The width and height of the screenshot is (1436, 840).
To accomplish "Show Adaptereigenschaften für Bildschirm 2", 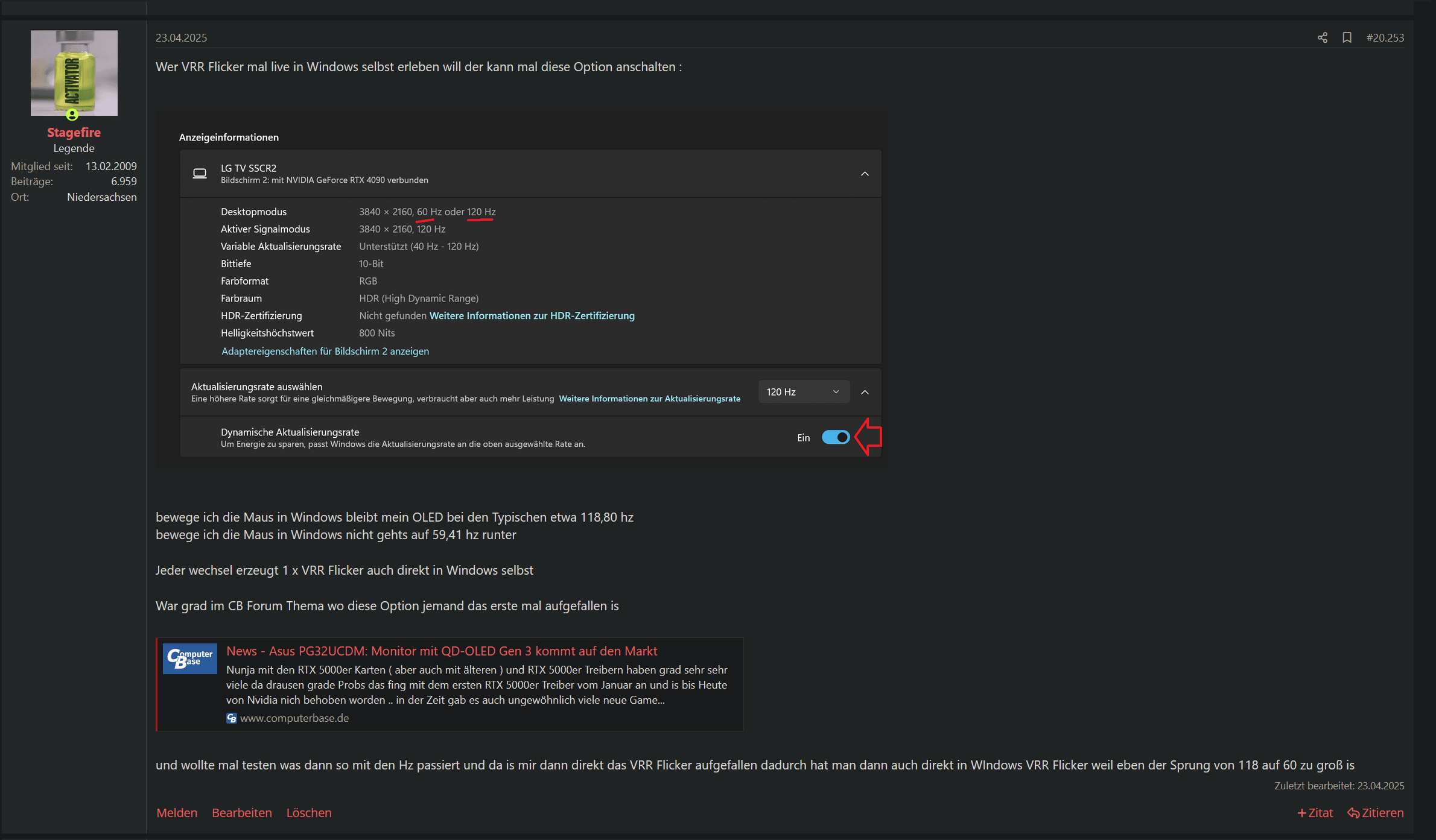I will 325,350.
